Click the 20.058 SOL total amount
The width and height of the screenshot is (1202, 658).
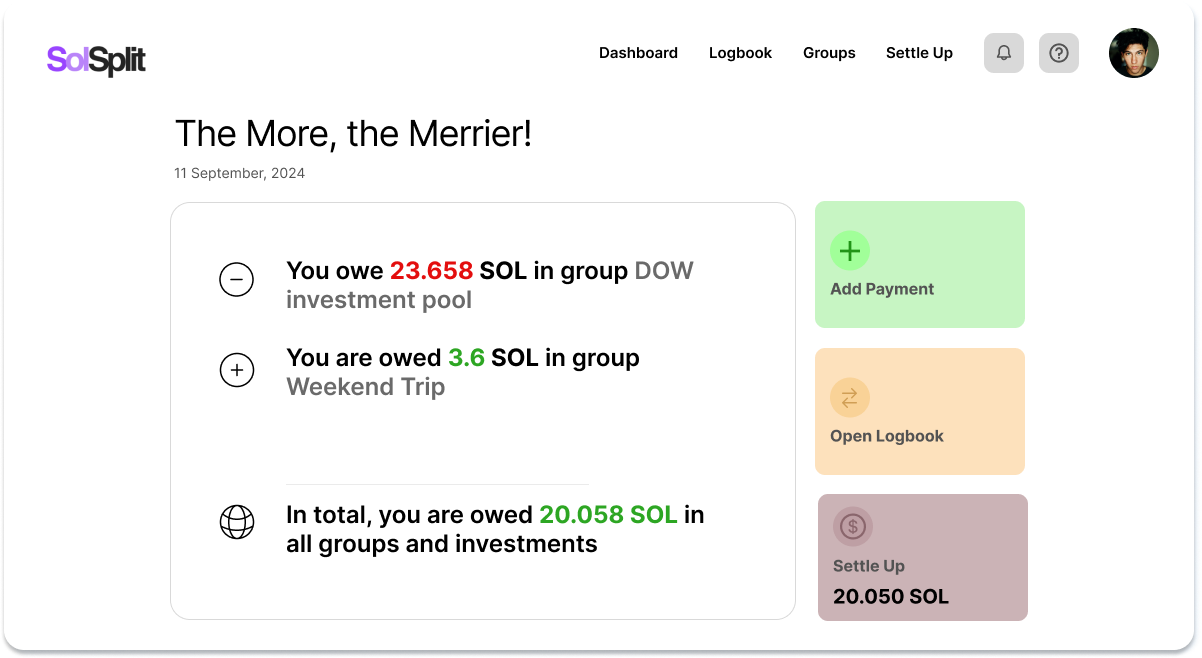coord(608,515)
